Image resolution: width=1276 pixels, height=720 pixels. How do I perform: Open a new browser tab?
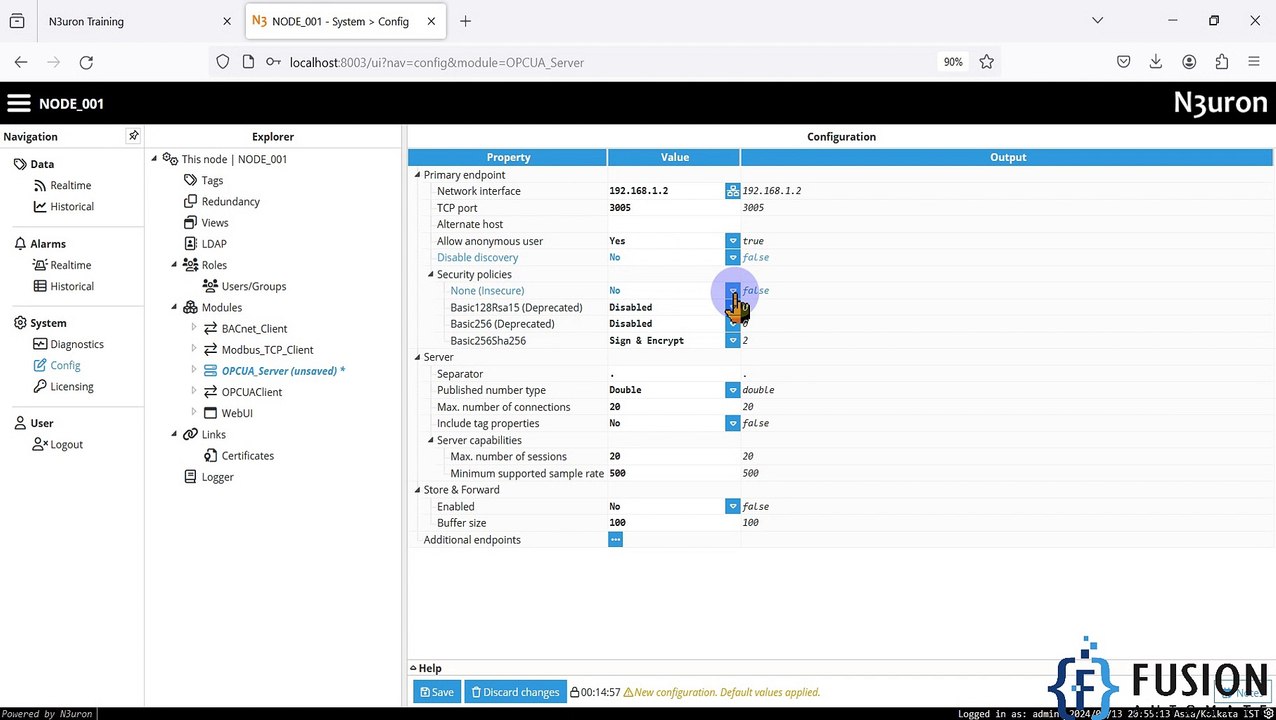[x=465, y=21]
